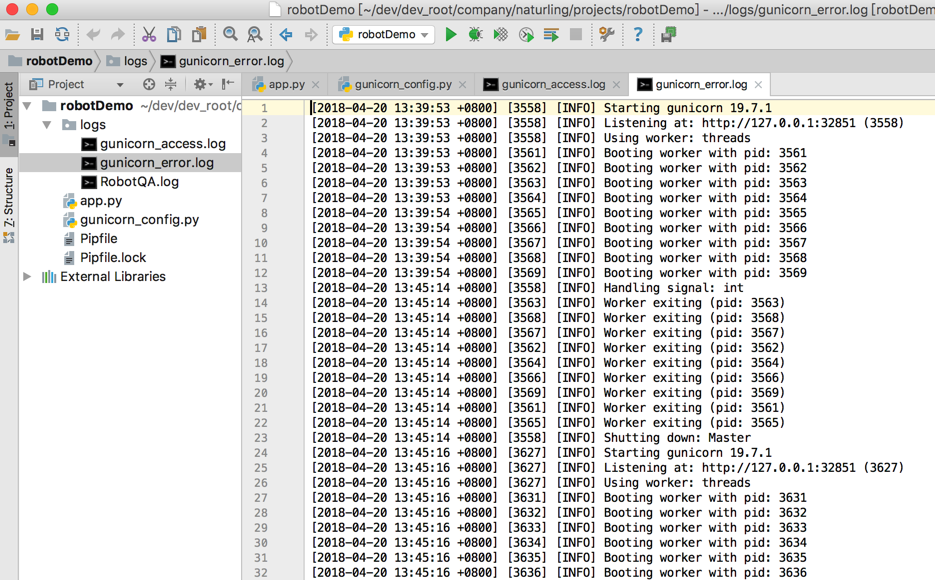Select External Libraries in project tree
935x580 pixels.
point(112,277)
